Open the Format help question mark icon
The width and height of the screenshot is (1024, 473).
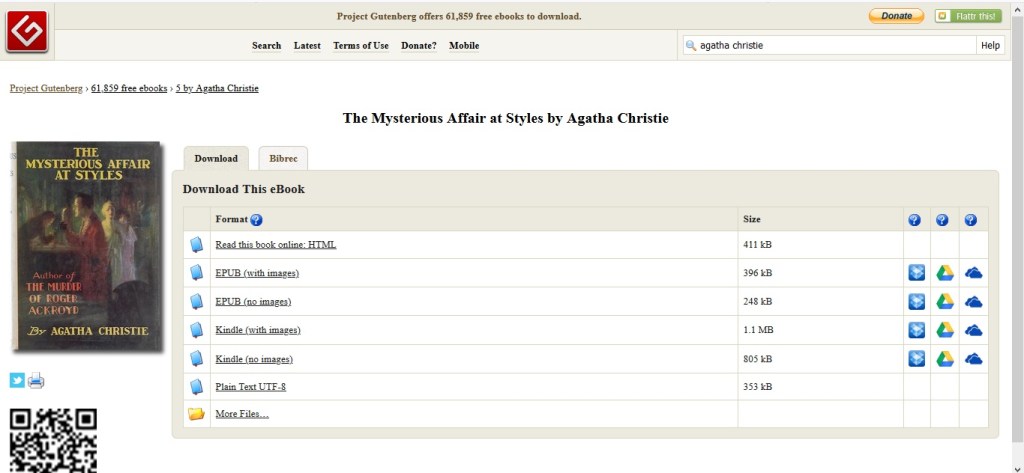coord(256,220)
